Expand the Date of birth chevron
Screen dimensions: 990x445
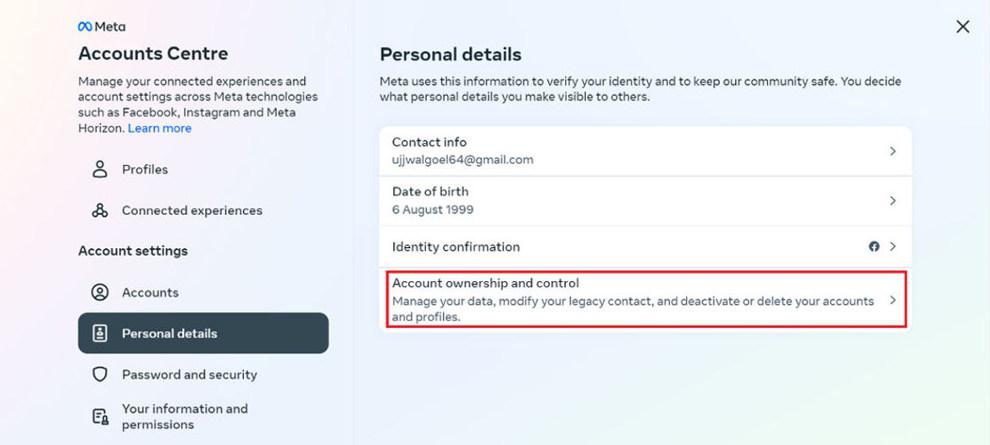click(x=892, y=200)
